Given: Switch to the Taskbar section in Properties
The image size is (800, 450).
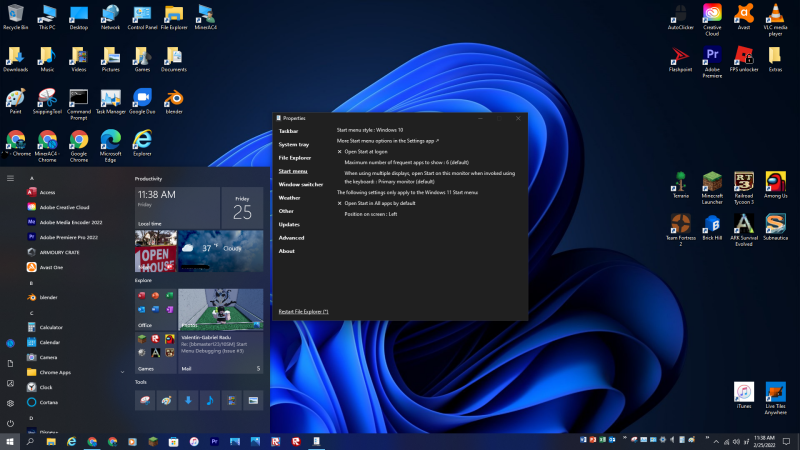Looking at the screenshot, I should pos(288,131).
